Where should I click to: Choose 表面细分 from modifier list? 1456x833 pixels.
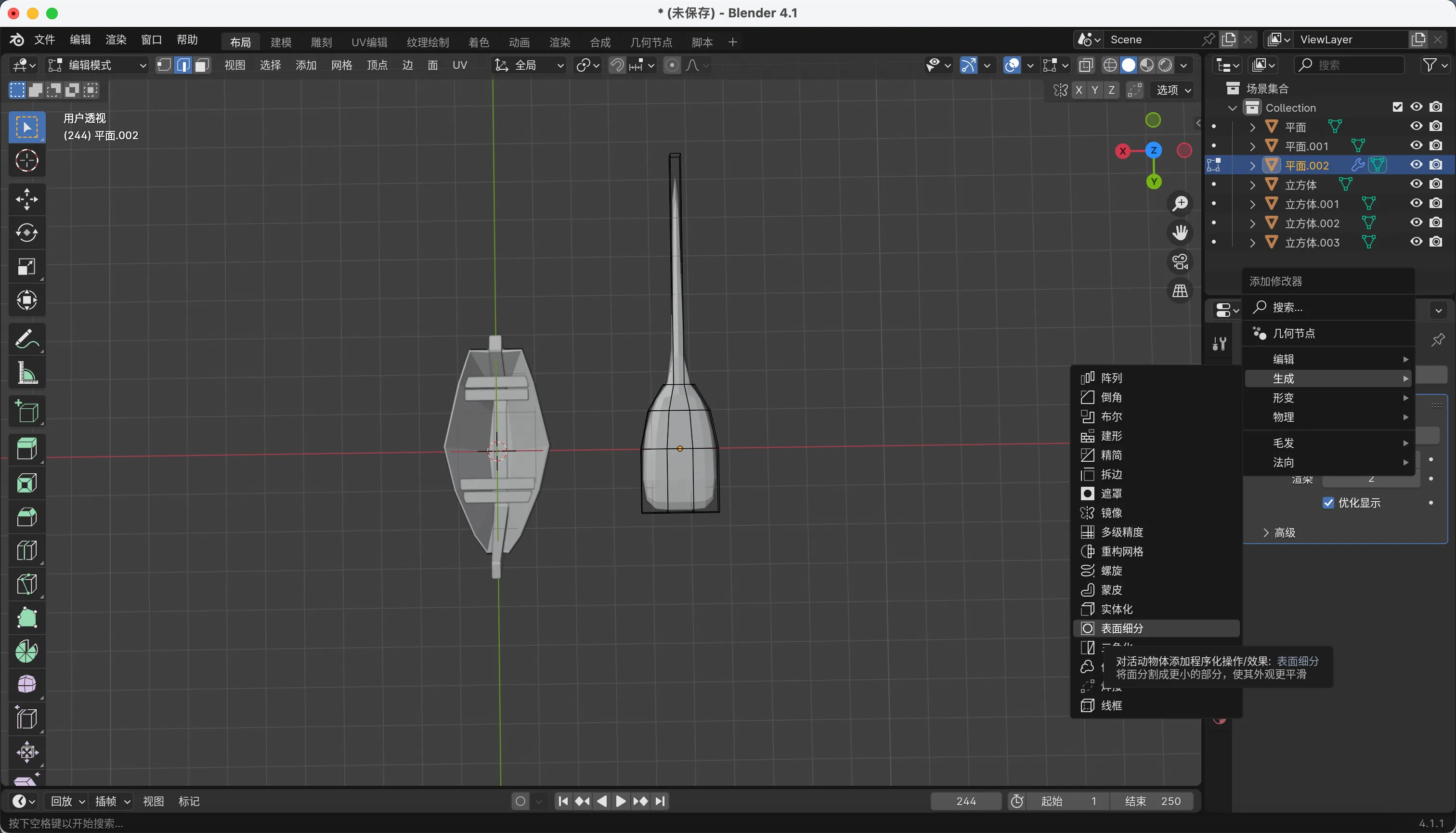tap(1122, 628)
